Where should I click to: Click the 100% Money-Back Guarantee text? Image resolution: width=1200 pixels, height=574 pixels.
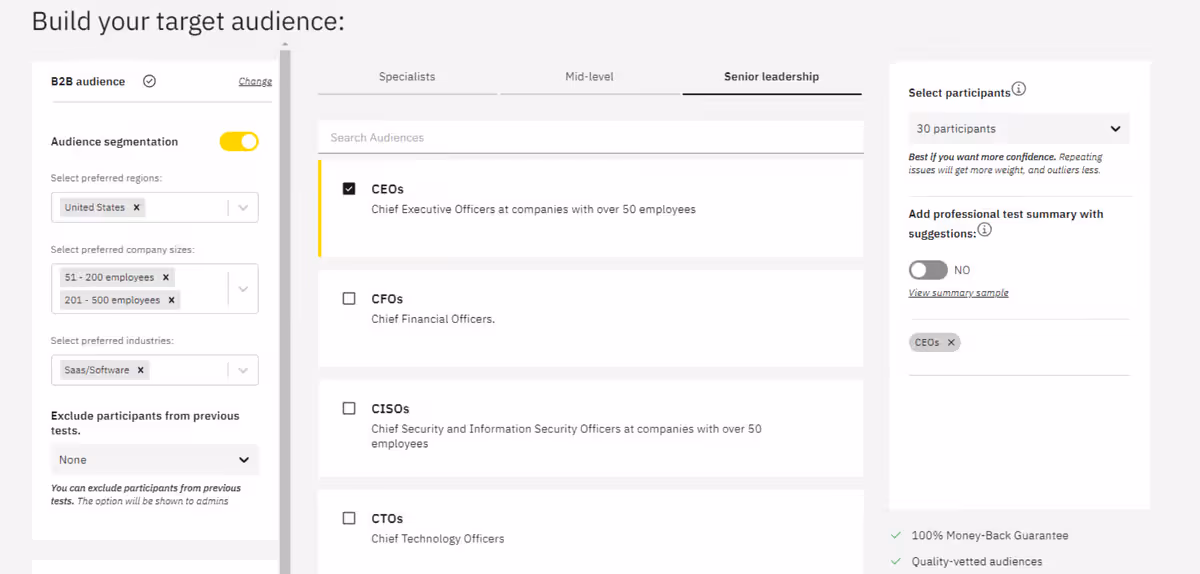coord(990,536)
